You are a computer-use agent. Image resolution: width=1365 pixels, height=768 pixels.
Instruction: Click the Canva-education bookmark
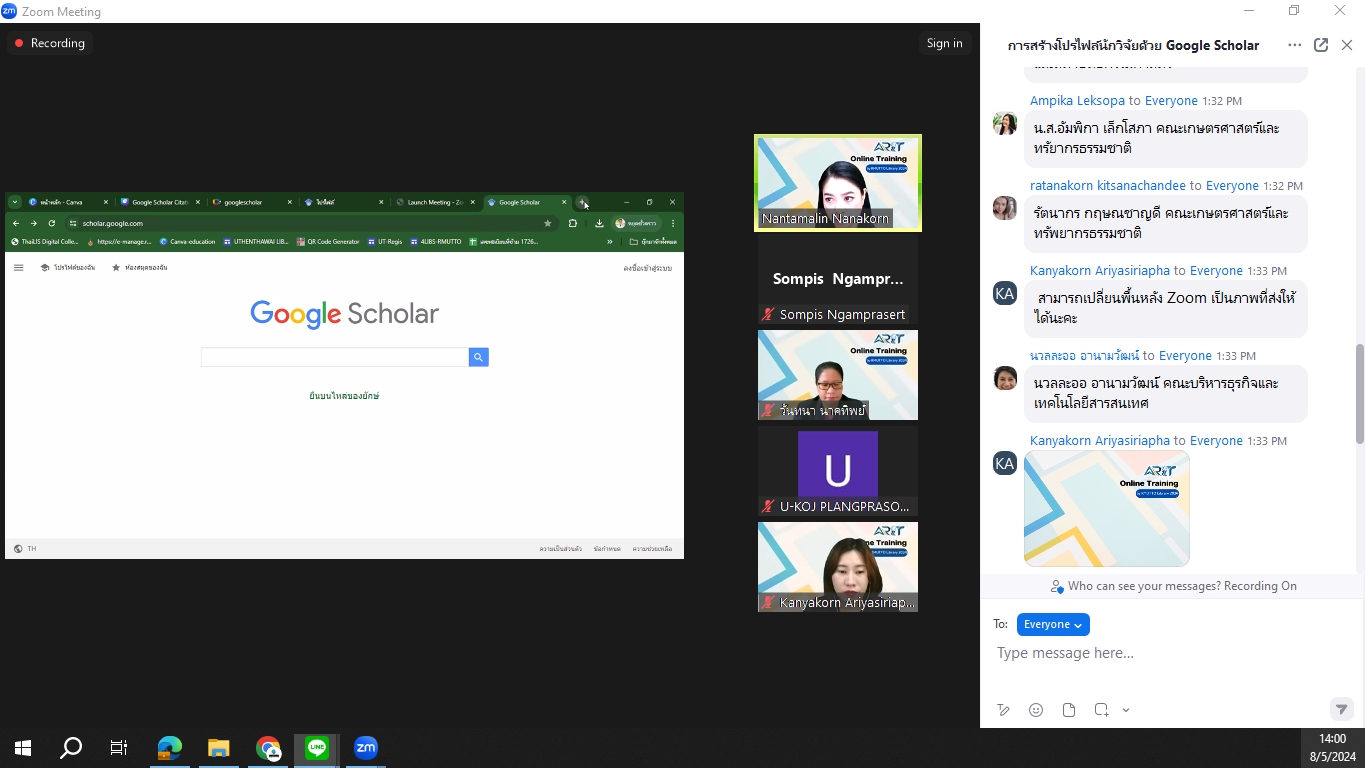188,242
